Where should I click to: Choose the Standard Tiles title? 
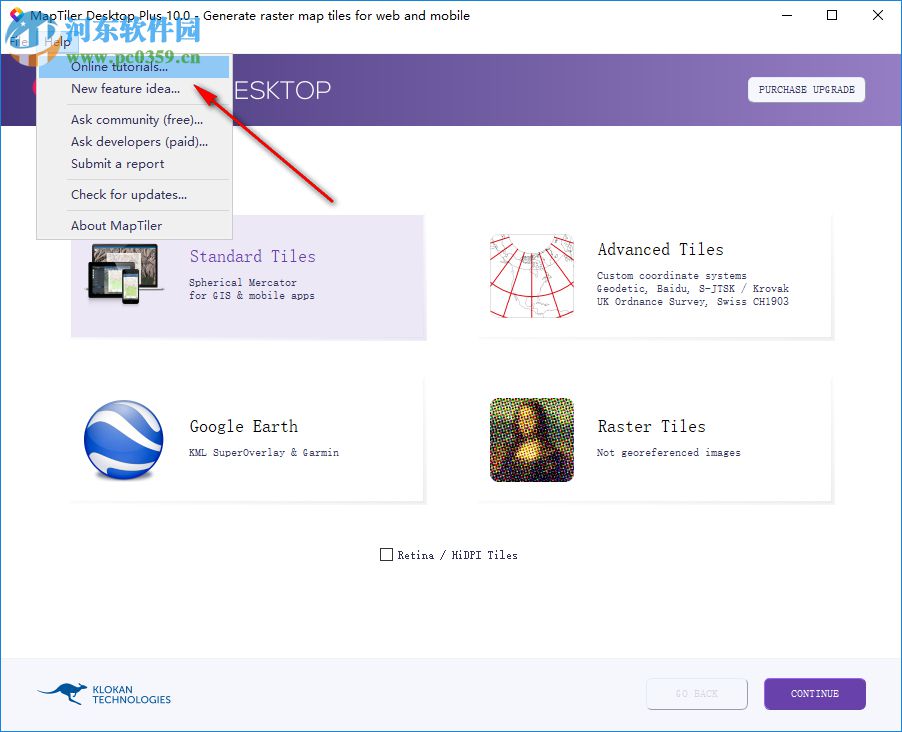[253, 256]
